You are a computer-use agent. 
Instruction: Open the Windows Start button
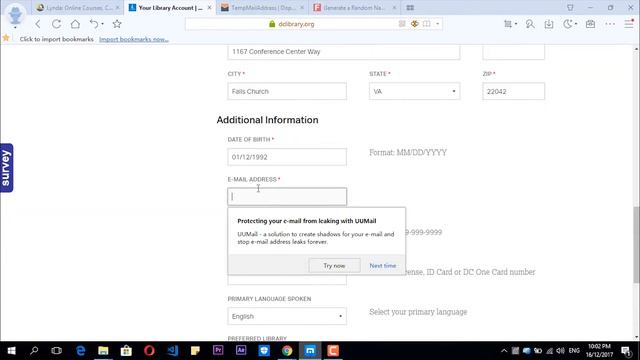11,351
